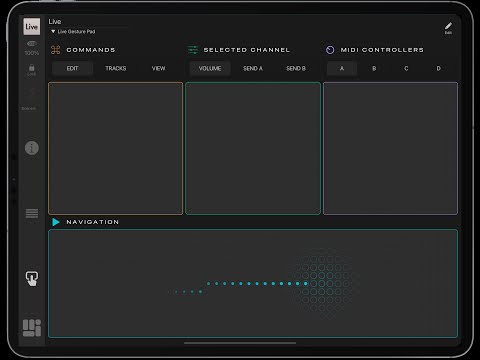The height and width of the screenshot is (360, 480).
Task: Click the MIDI Controllers knob icon
Action: tap(330, 50)
